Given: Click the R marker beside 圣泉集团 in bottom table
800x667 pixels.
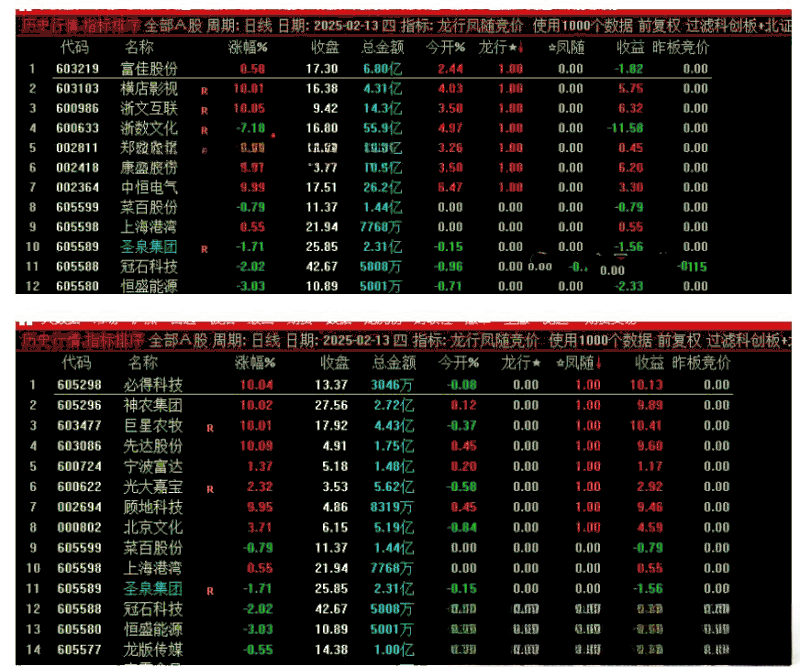Looking at the screenshot, I should pyautogui.click(x=210, y=590).
